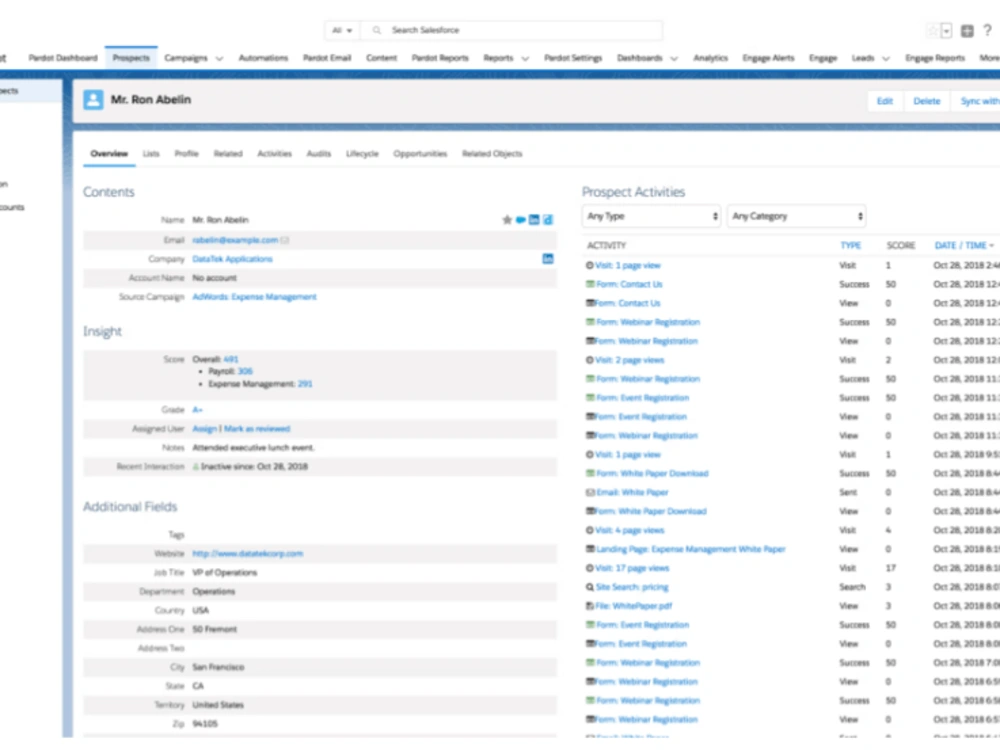Click the Mark as reviewed link

point(257,429)
